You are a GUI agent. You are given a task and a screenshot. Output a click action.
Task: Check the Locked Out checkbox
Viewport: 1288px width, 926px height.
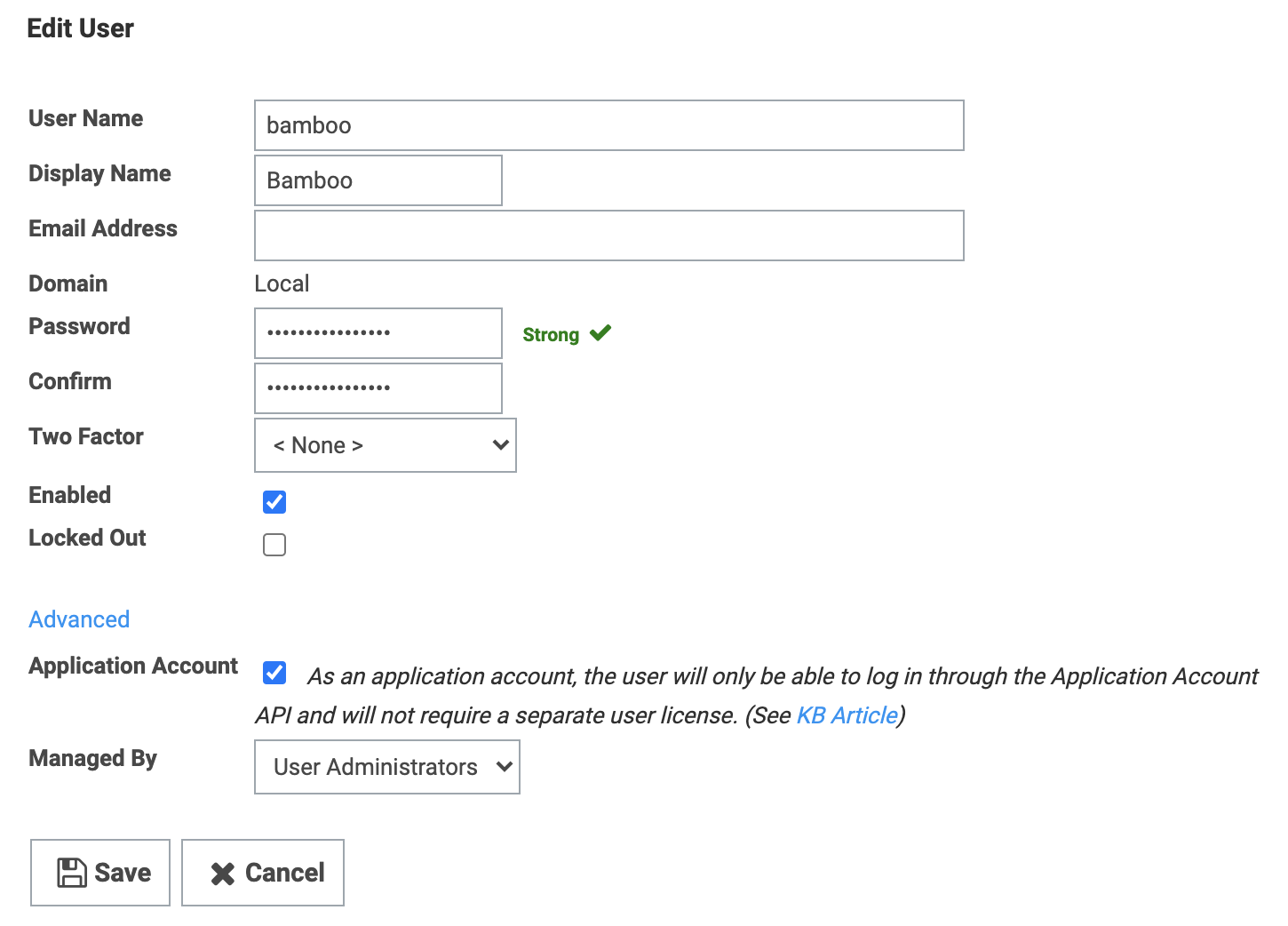274,545
